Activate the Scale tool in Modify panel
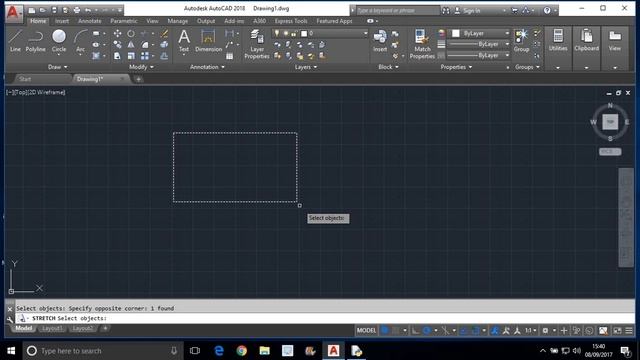The height and width of the screenshot is (360, 640). [x=131, y=56]
